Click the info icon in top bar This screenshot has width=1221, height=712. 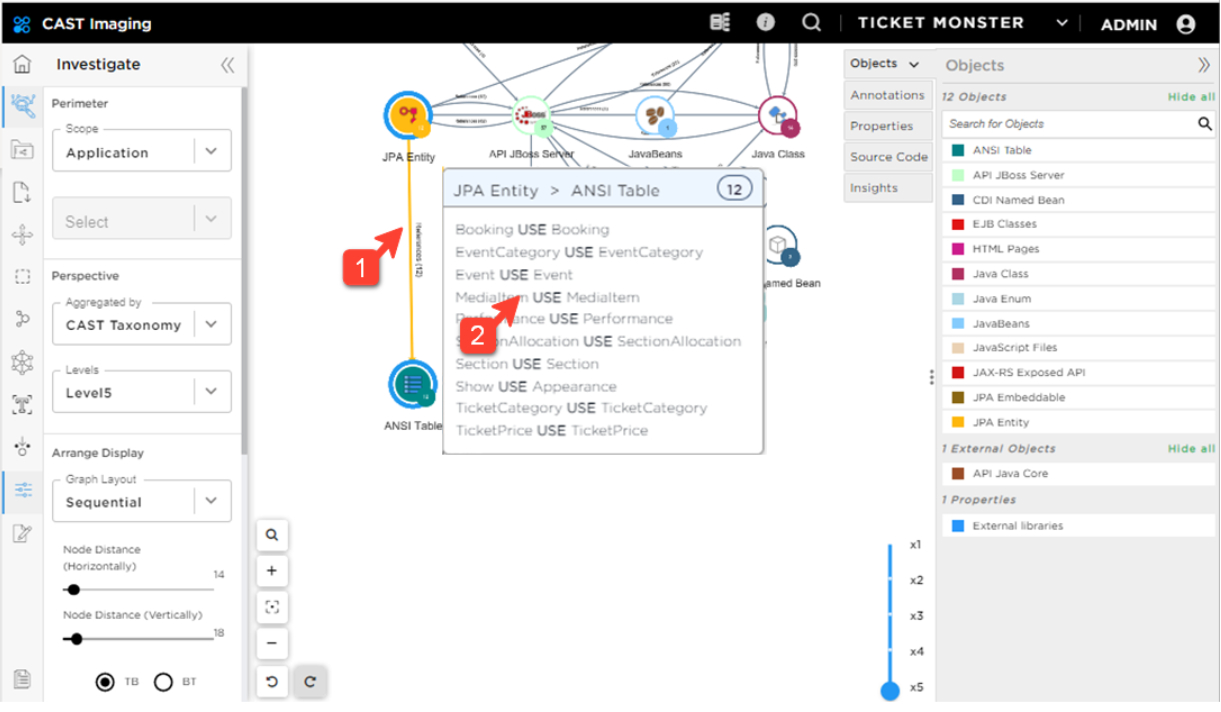[766, 22]
